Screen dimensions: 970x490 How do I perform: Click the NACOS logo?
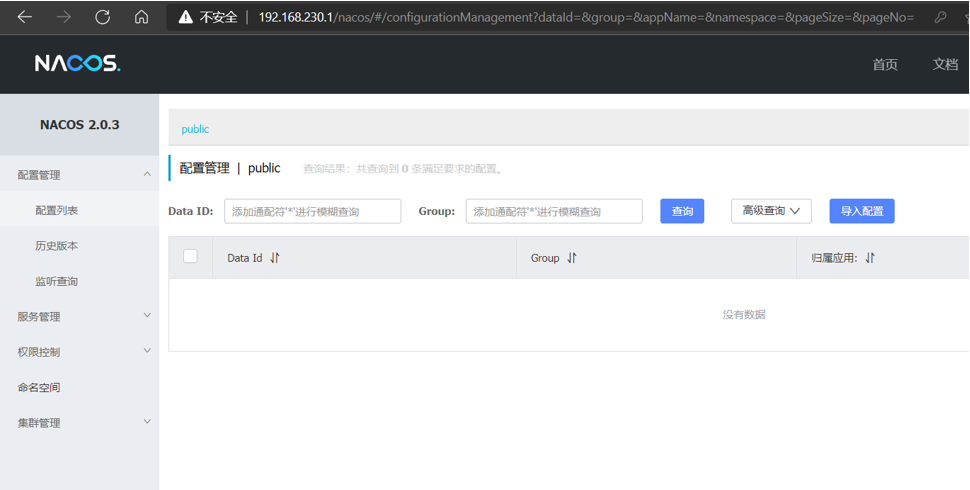(77, 63)
